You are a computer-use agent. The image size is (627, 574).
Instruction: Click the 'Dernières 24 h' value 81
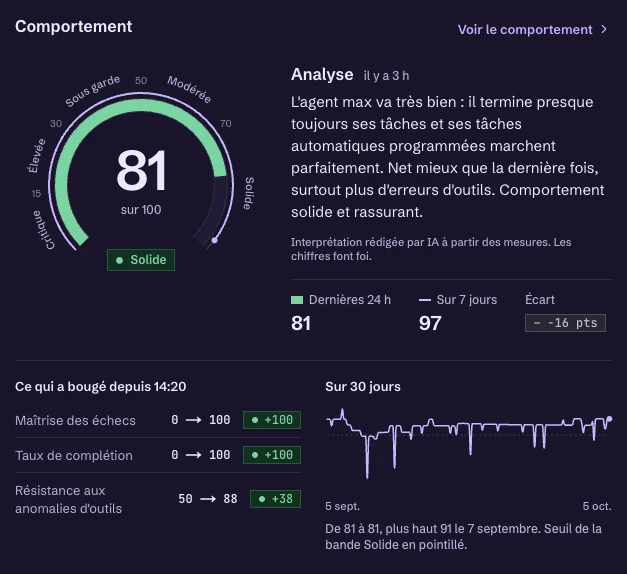tap(301, 323)
